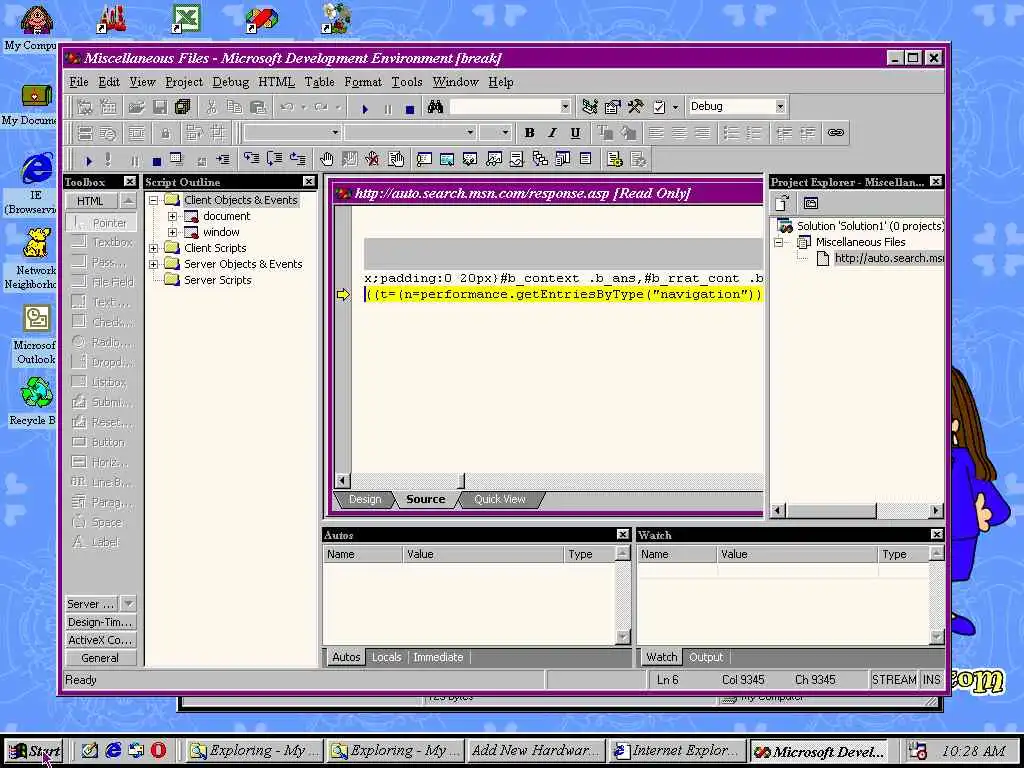Expand the window node in Script Outline
Viewport: 1024px width, 768px height.
(x=172, y=232)
